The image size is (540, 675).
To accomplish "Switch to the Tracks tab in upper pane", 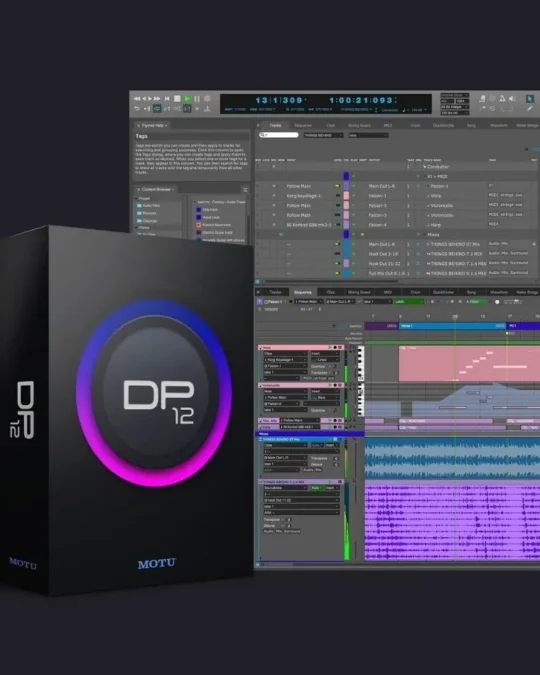I will 275,125.
